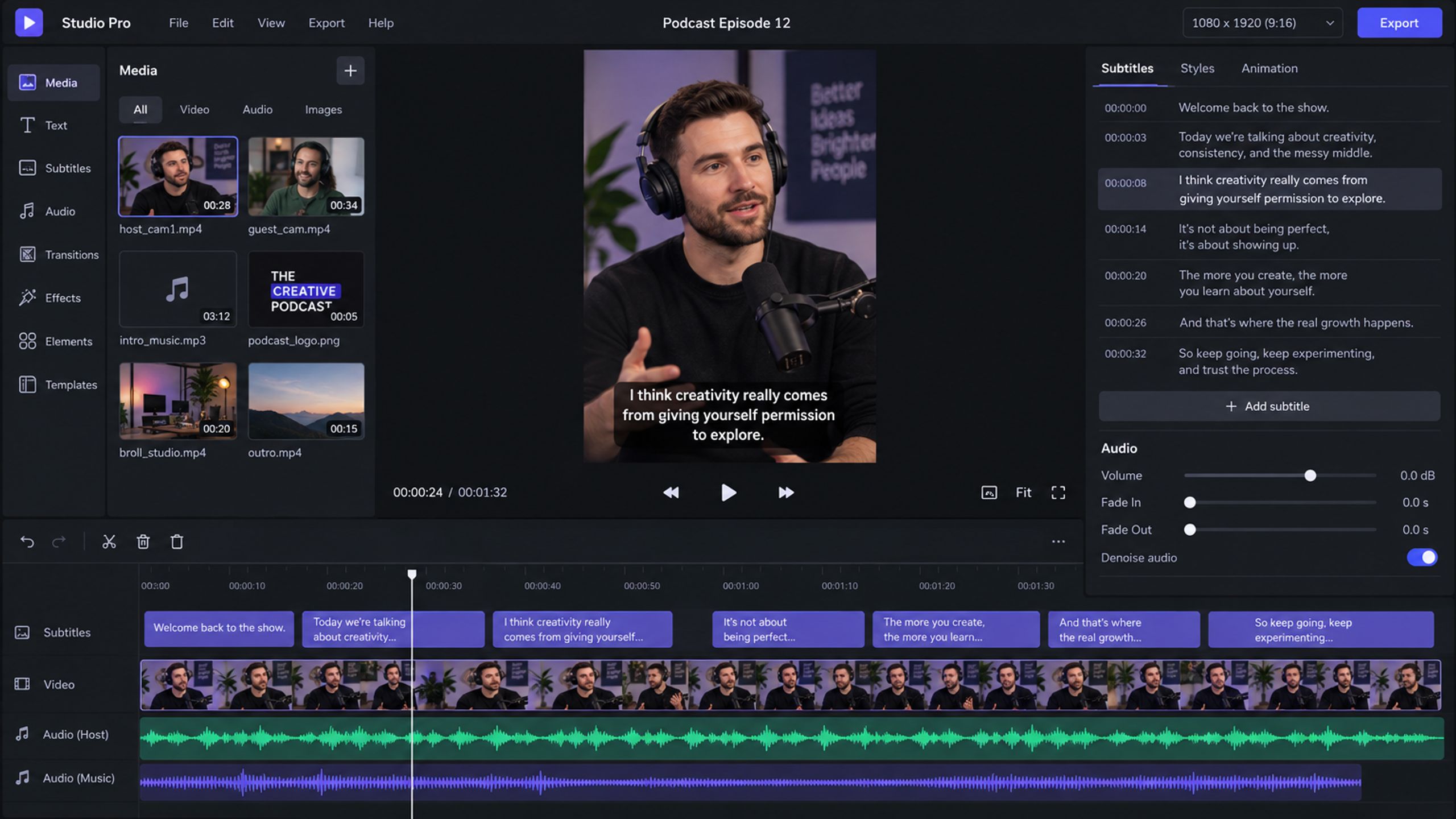Switch to the Styles tab

(x=1197, y=68)
